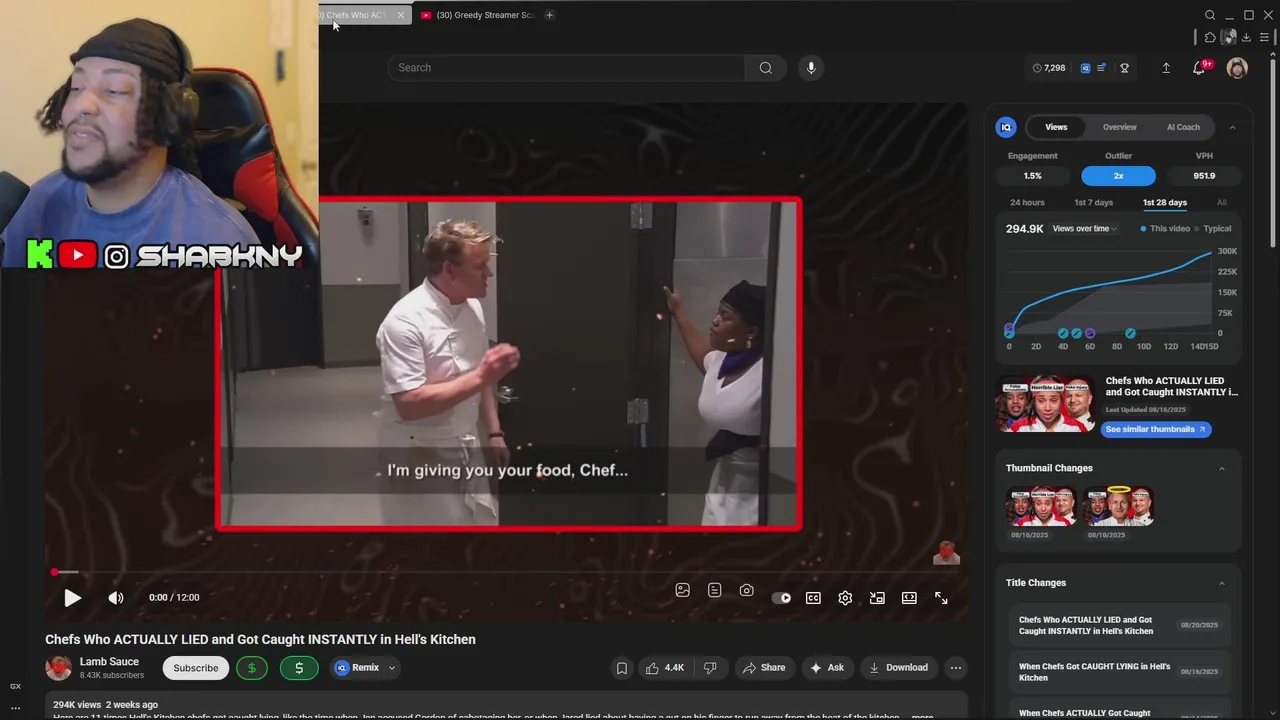
Task: Subscribe to Lamb Sauce channel
Action: 196,668
